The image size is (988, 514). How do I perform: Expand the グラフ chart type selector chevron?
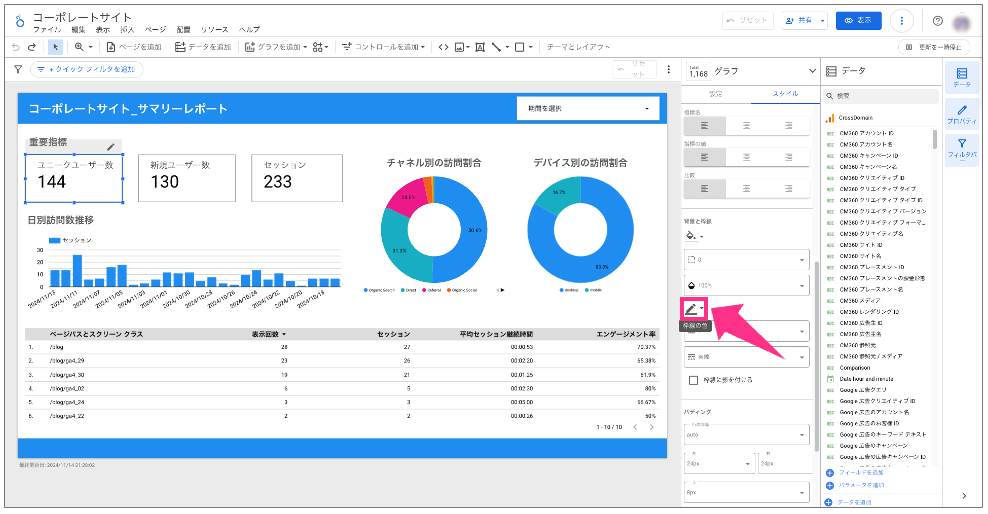click(x=812, y=71)
